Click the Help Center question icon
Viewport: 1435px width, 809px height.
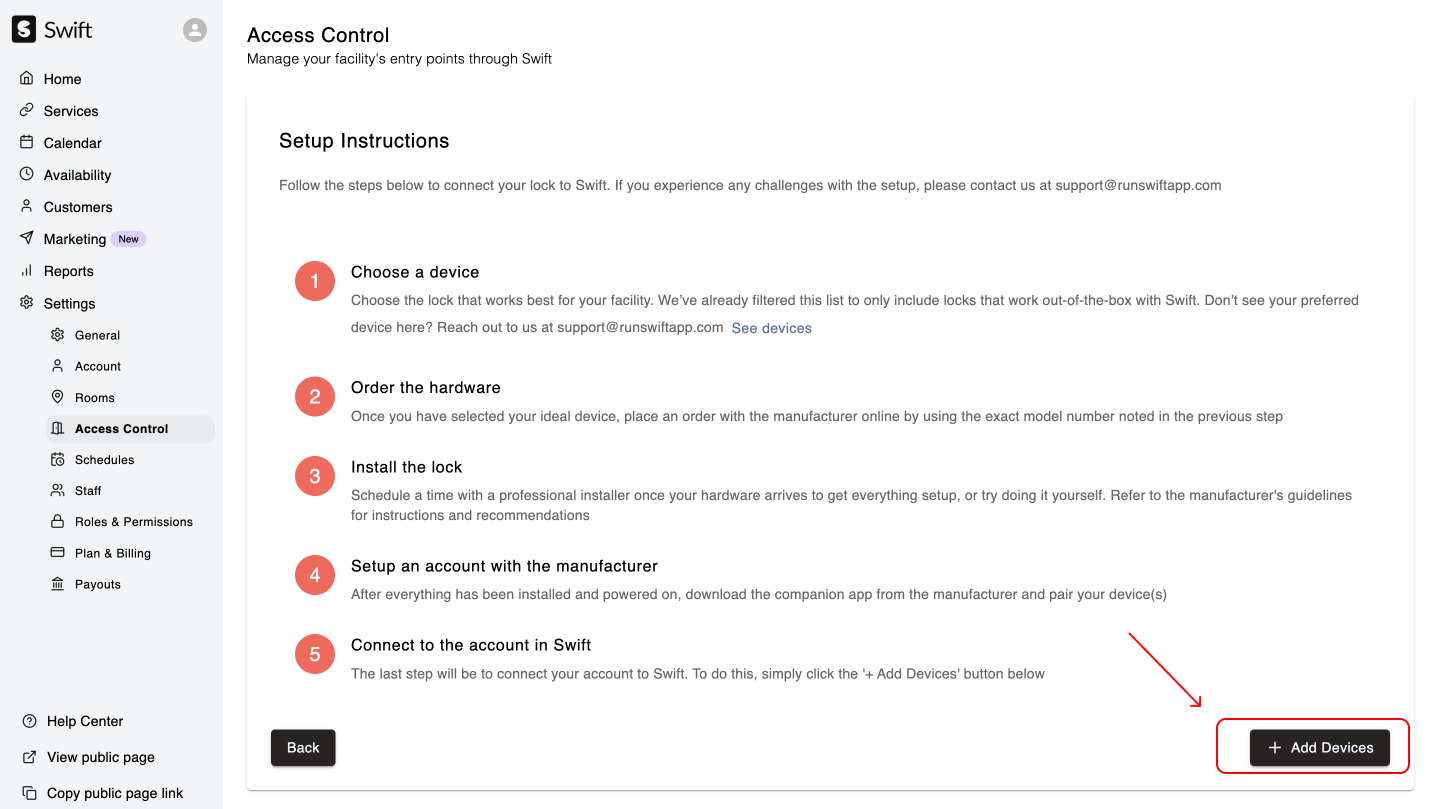29,721
